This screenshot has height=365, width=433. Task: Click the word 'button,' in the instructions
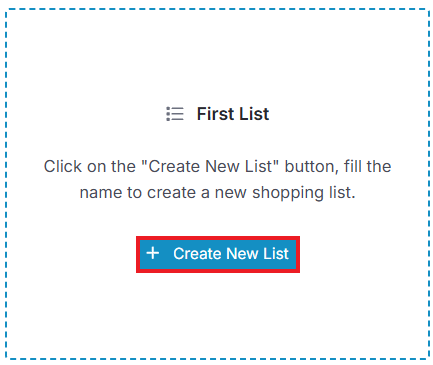[311, 166]
